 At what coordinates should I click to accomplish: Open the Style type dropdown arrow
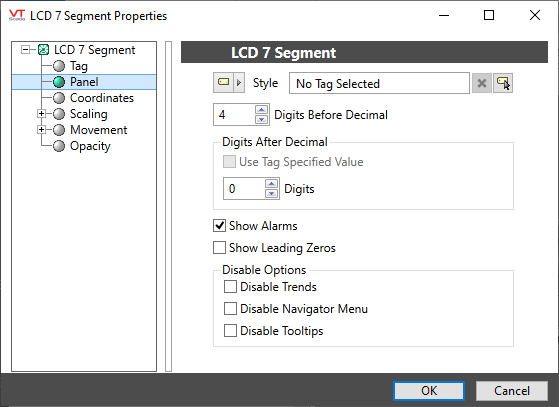click(x=239, y=83)
